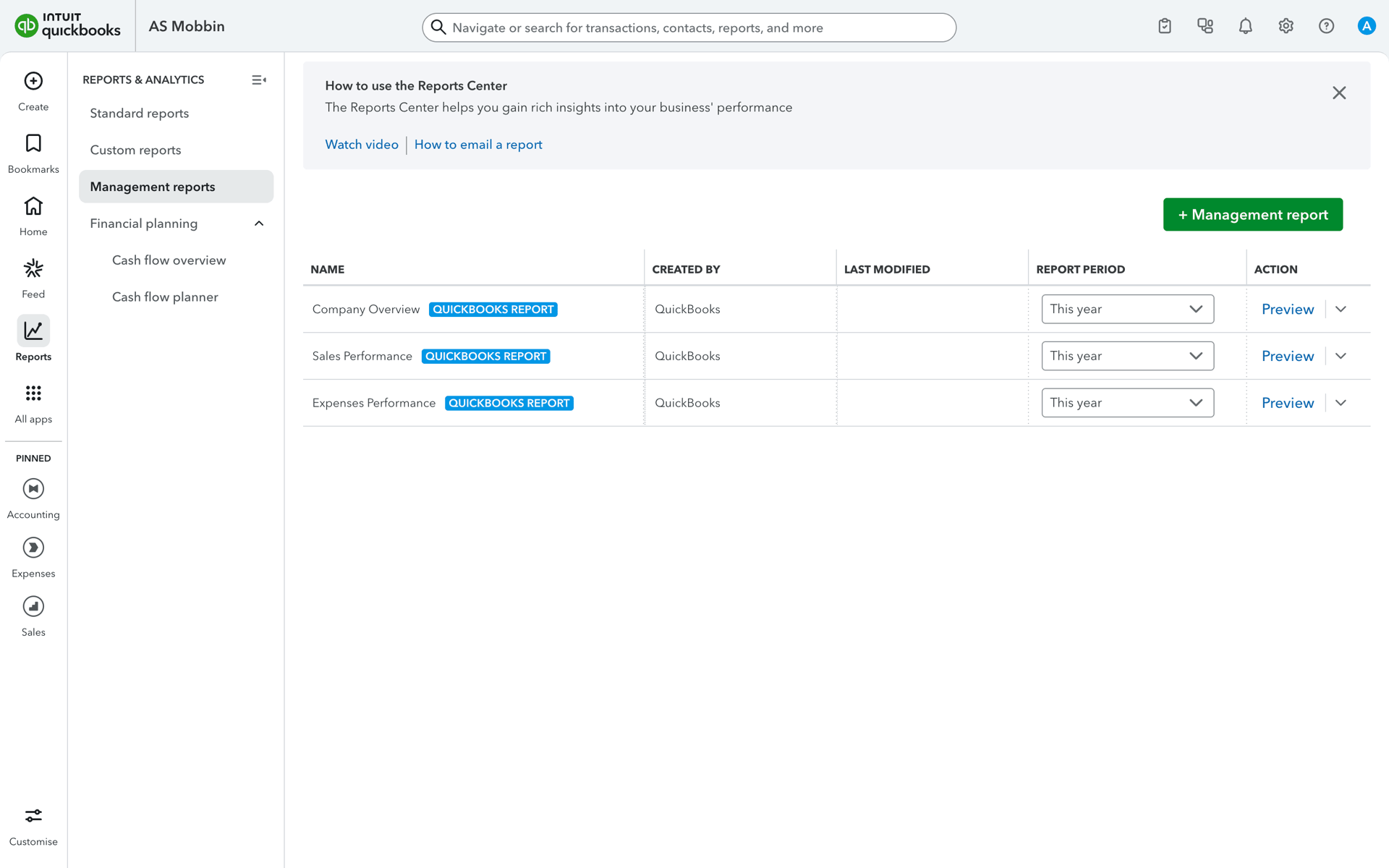Click the search magnifier icon

pos(438,27)
